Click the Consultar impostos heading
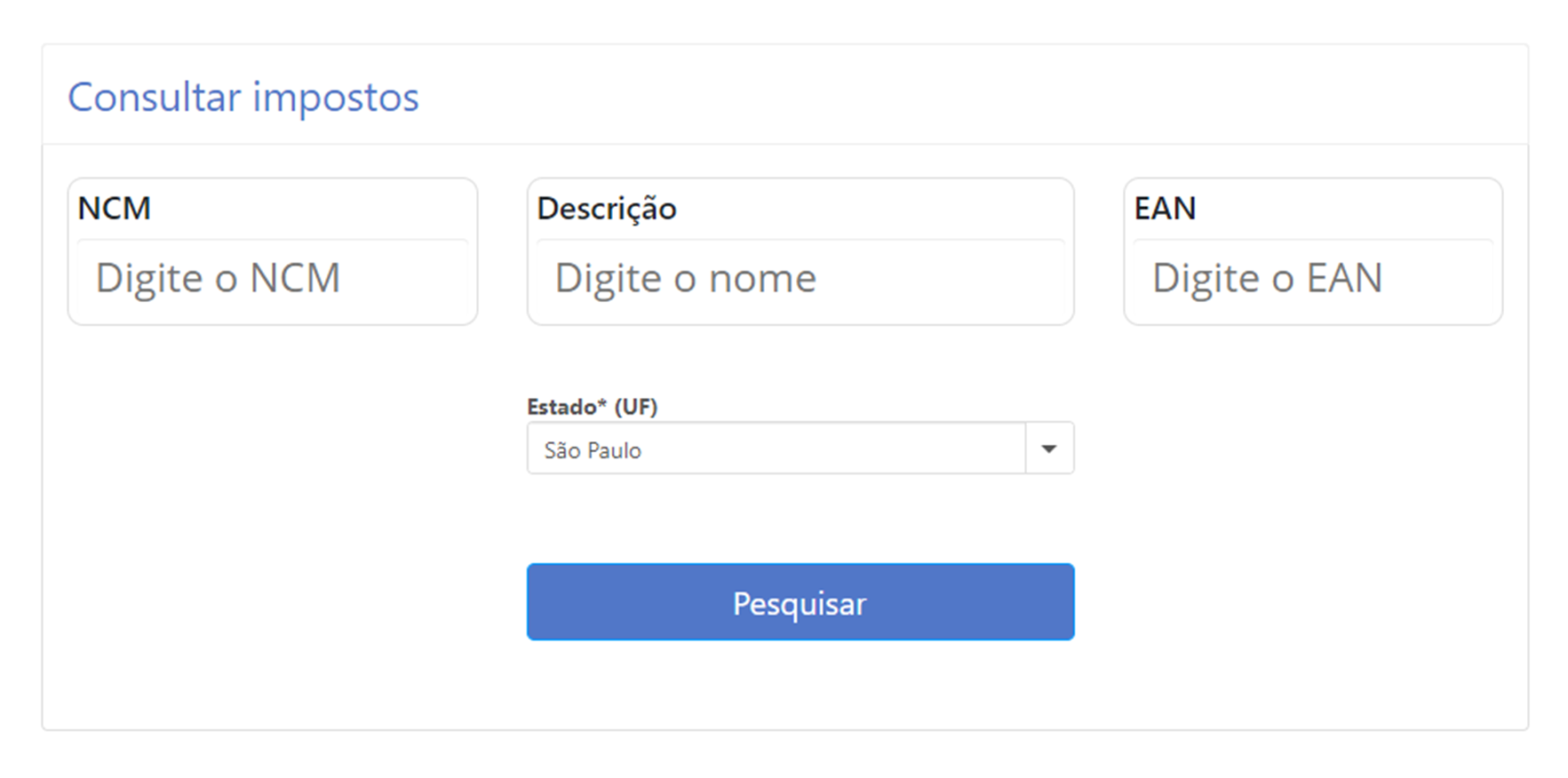This screenshot has height=778, width=1568. 243,97
